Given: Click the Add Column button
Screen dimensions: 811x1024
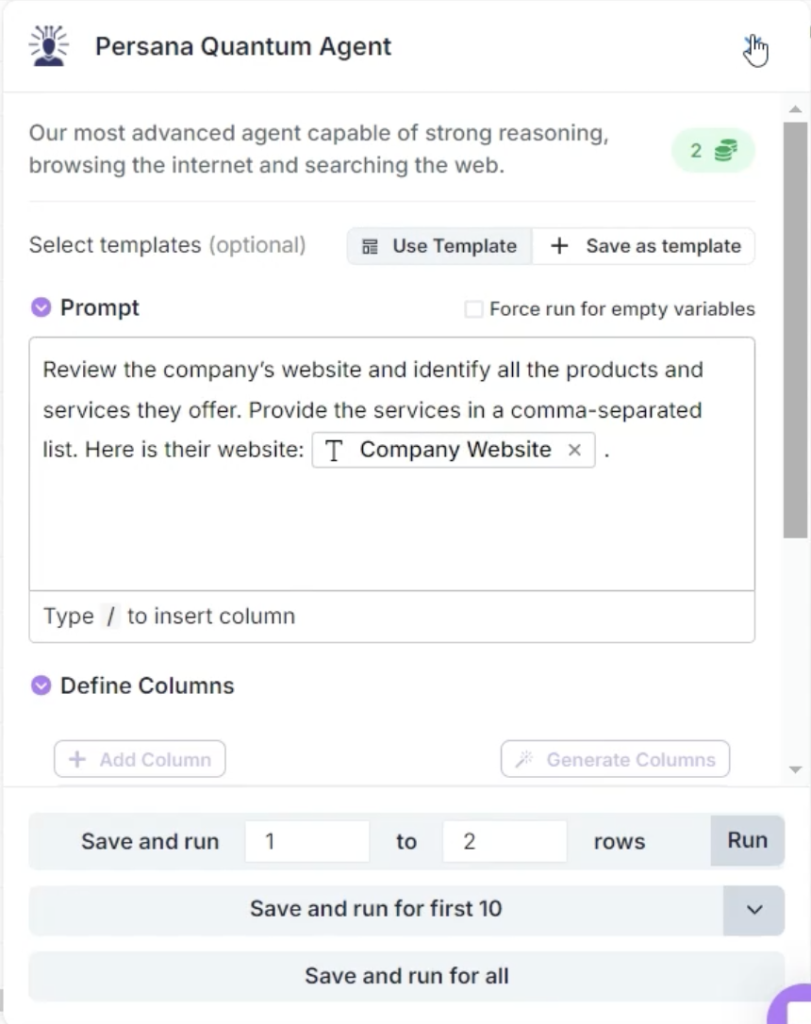Looking at the screenshot, I should coord(140,759).
